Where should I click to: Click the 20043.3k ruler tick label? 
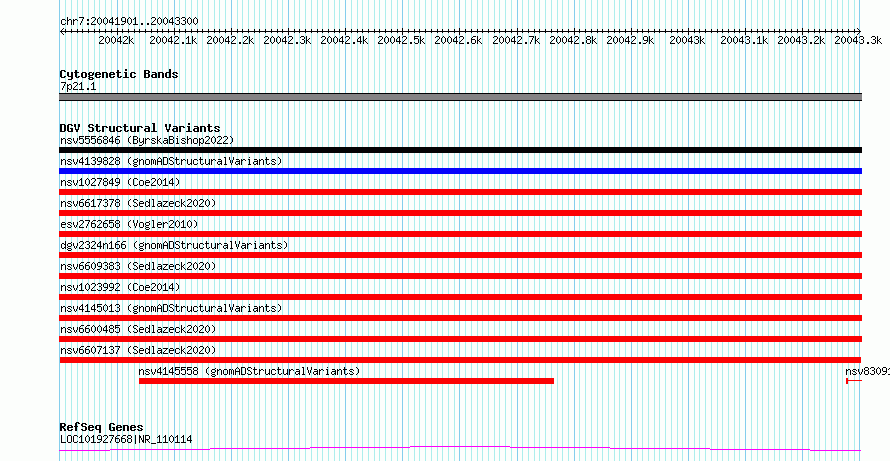click(x=858, y=40)
